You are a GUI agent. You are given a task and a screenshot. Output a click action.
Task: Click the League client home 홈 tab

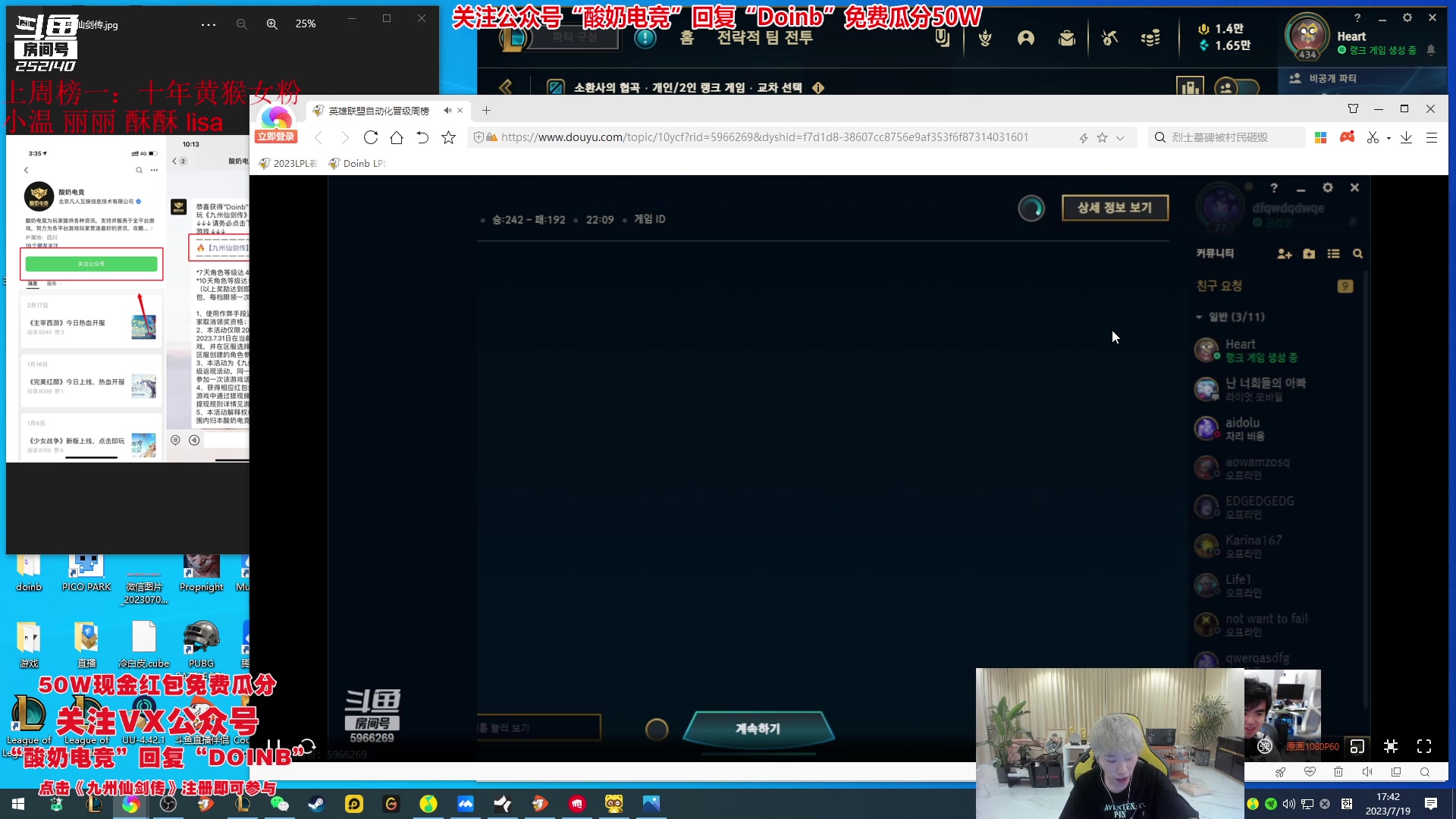[x=687, y=37]
